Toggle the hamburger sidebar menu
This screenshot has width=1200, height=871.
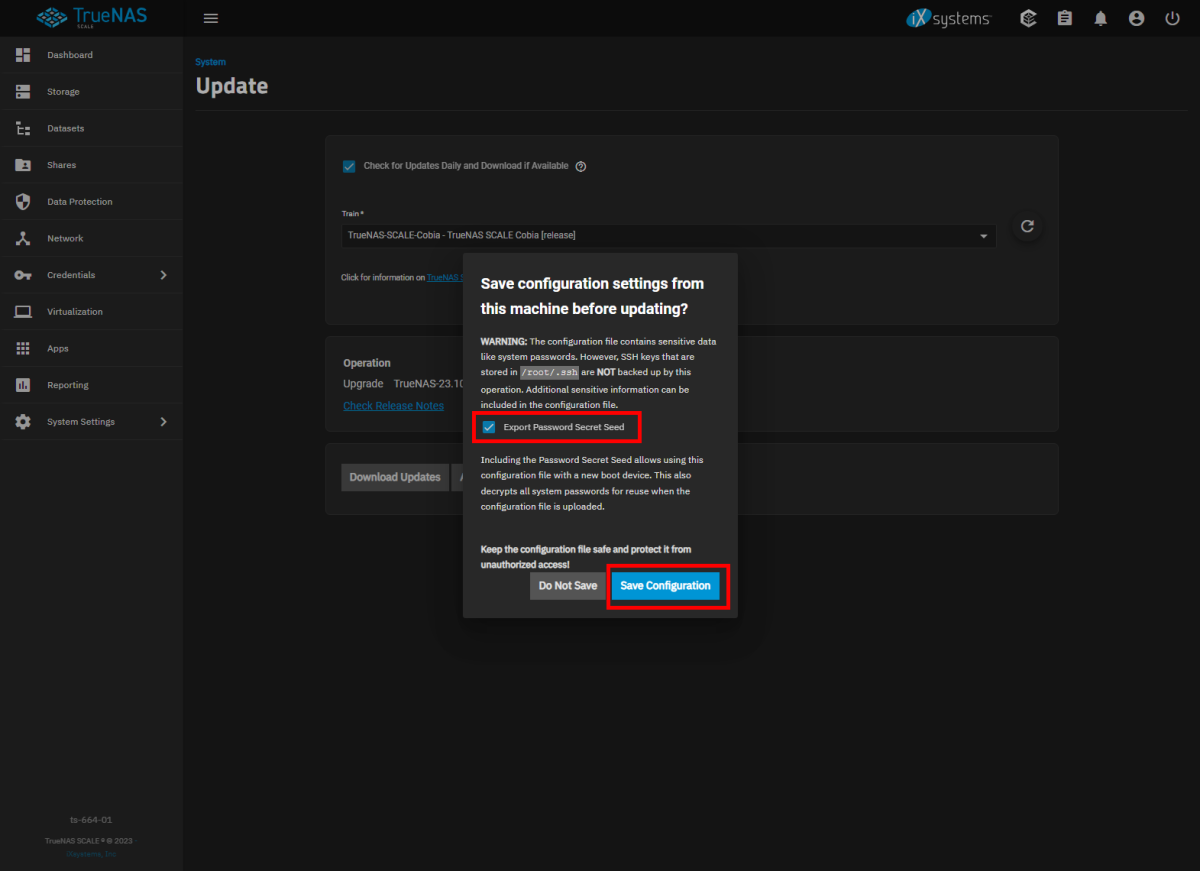point(210,18)
